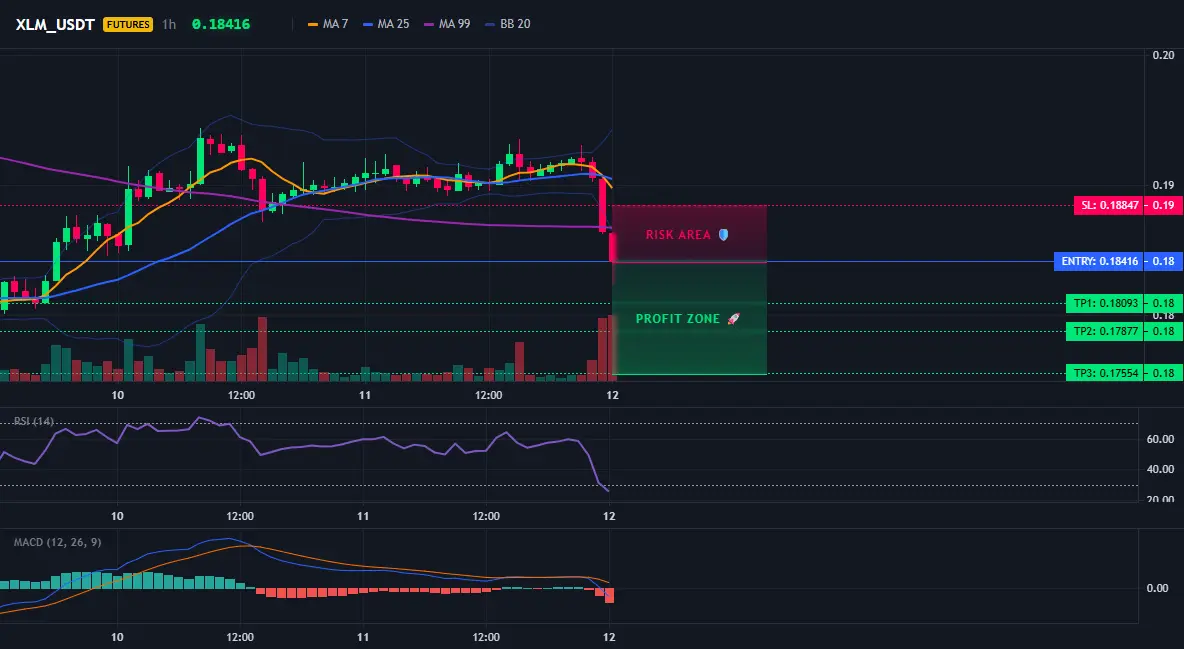The width and height of the screenshot is (1184, 649).
Task: Click the RISK AREA text
Action: [x=678, y=235]
